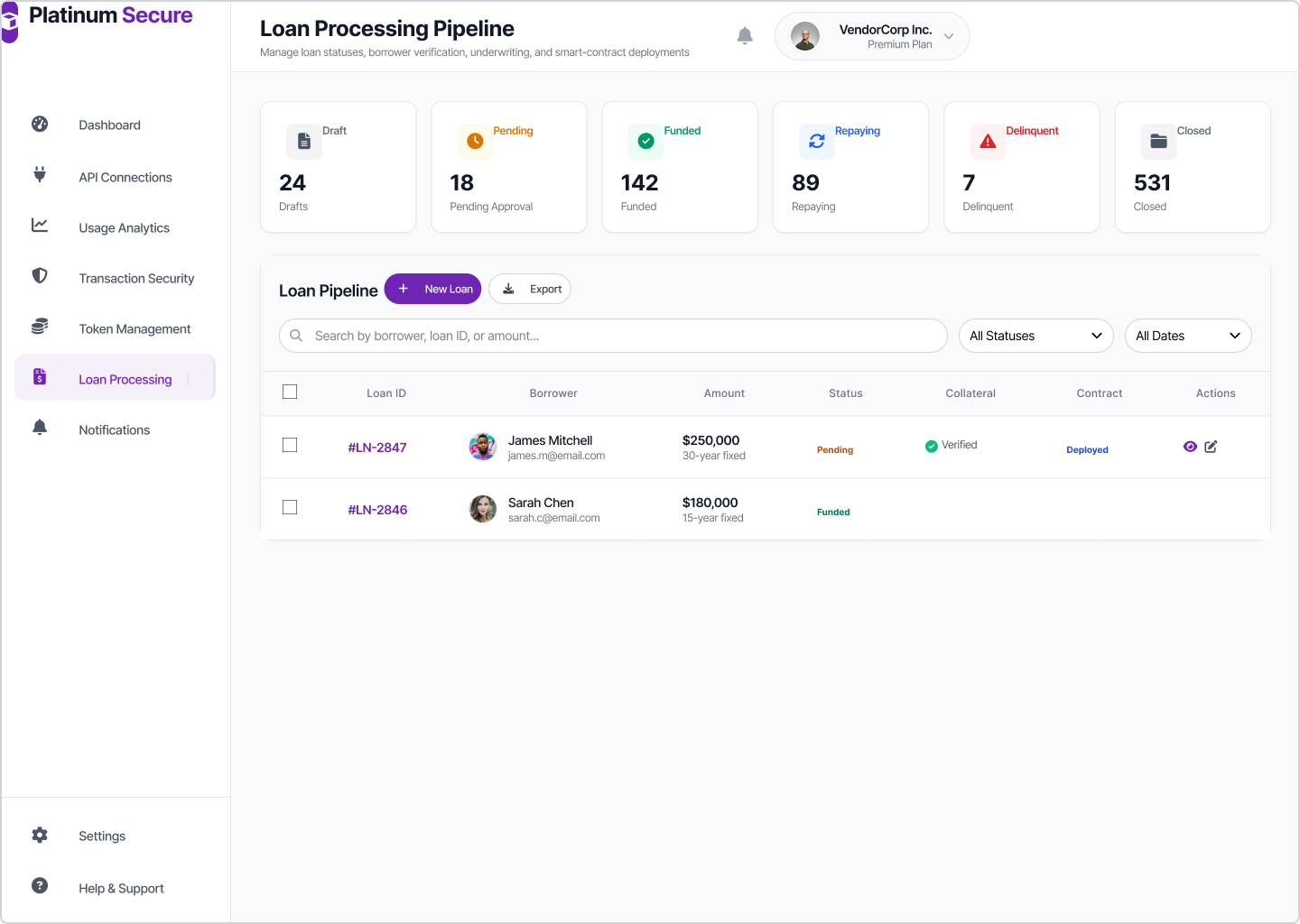Click the Funded status for Sarah Chen
This screenshot has height=924, width=1300.
(833, 512)
